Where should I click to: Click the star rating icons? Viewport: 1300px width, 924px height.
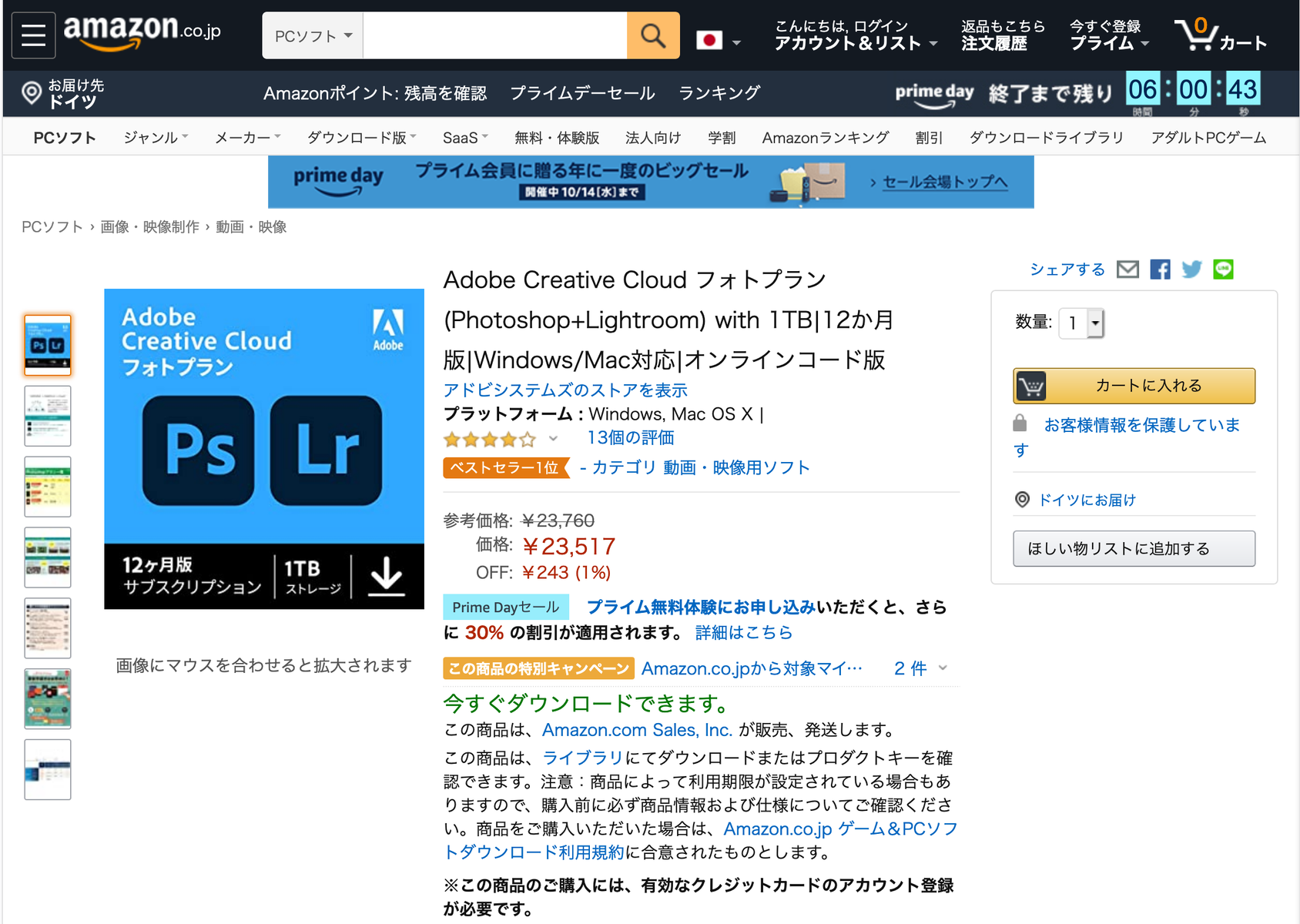tap(489, 439)
